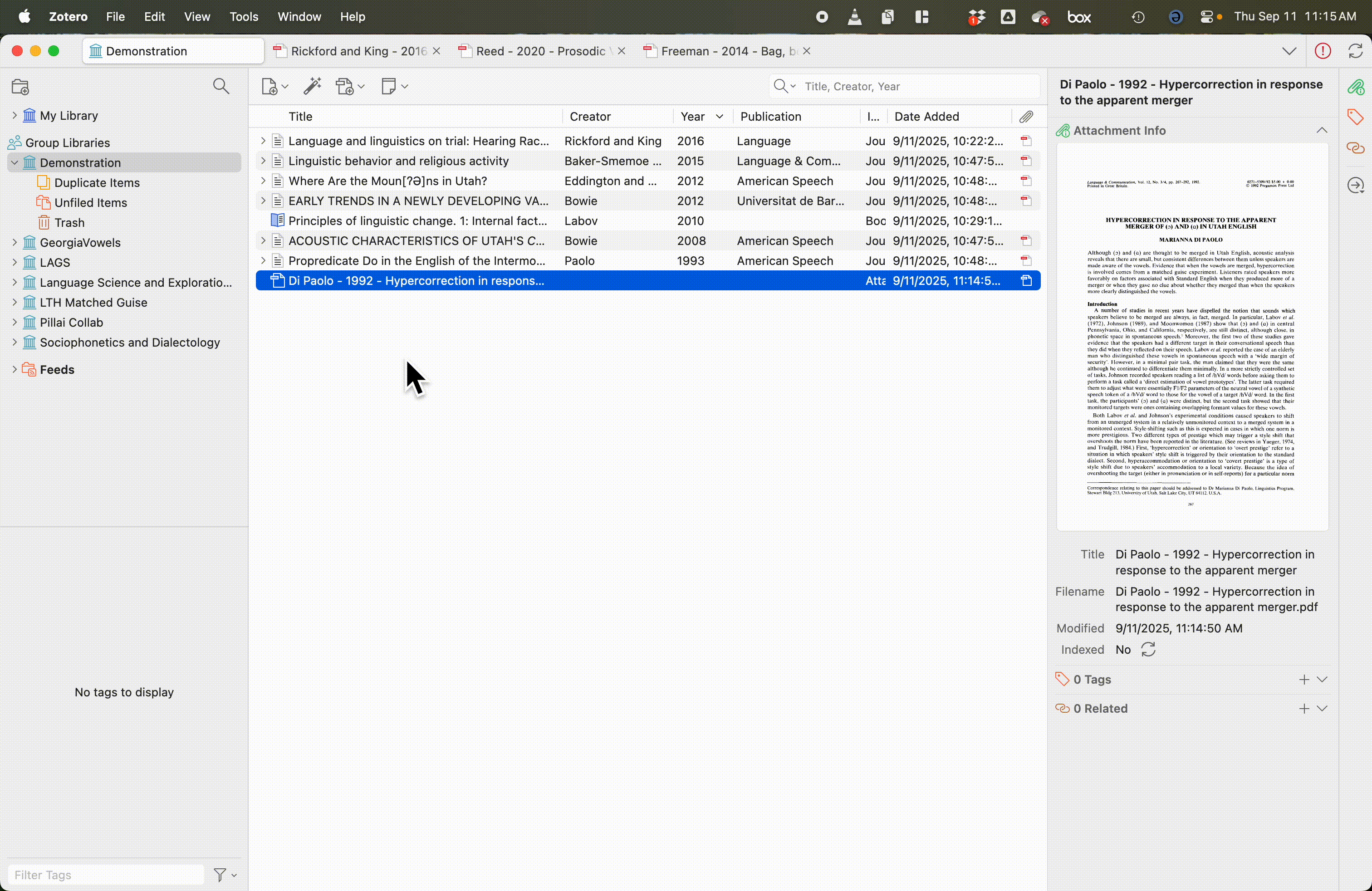Select the Unfiled Items collection
The width and height of the screenshot is (1372, 891).
pos(90,203)
